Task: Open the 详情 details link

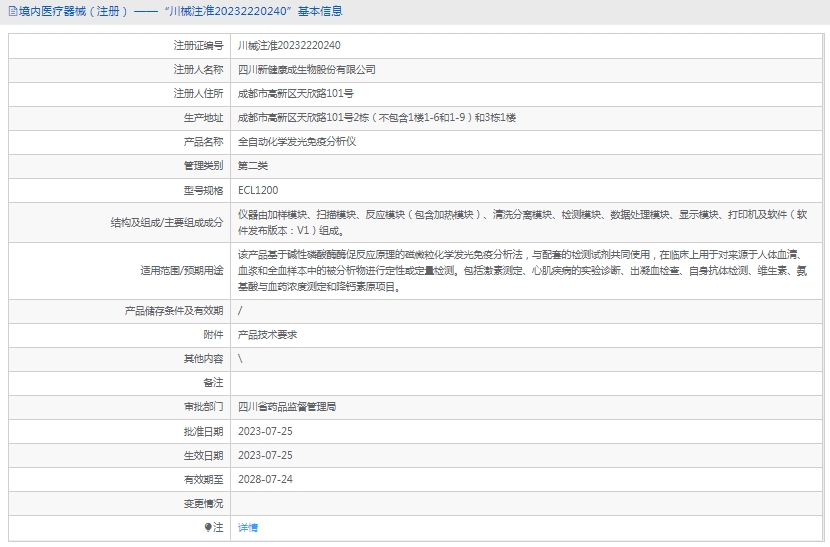Action: (248, 527)
